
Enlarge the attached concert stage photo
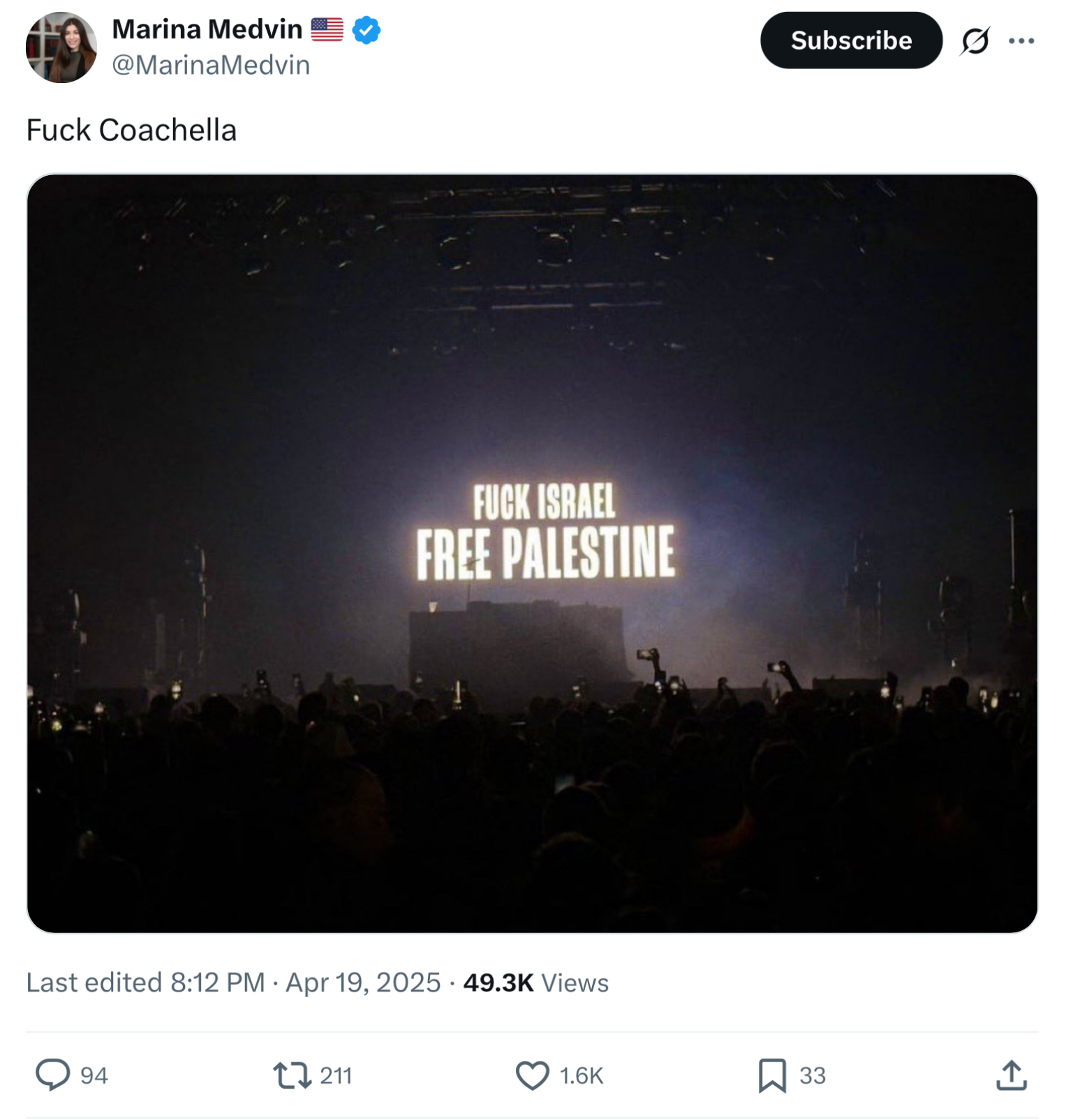(532, 553)
